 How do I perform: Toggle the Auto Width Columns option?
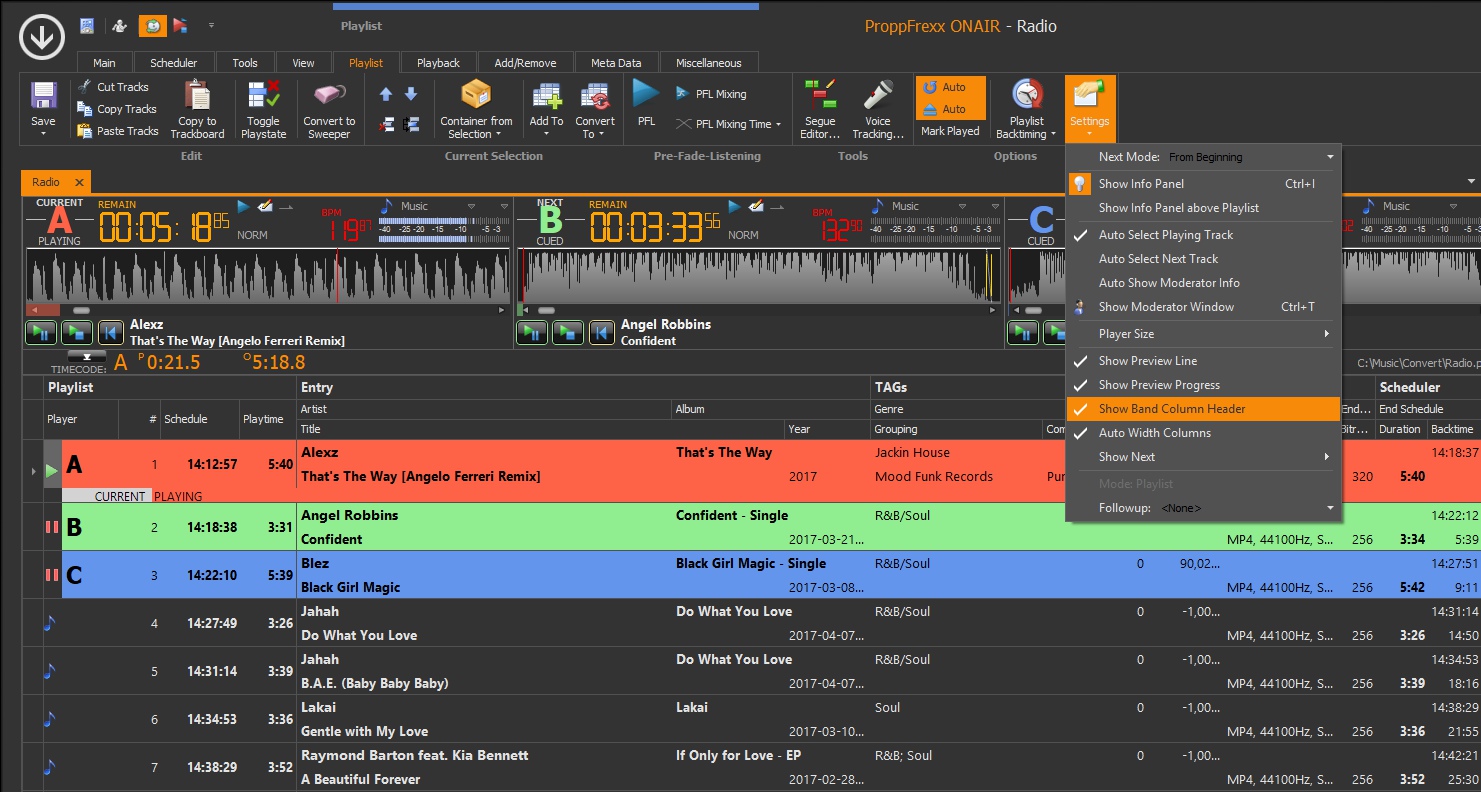pos(1154,433)
